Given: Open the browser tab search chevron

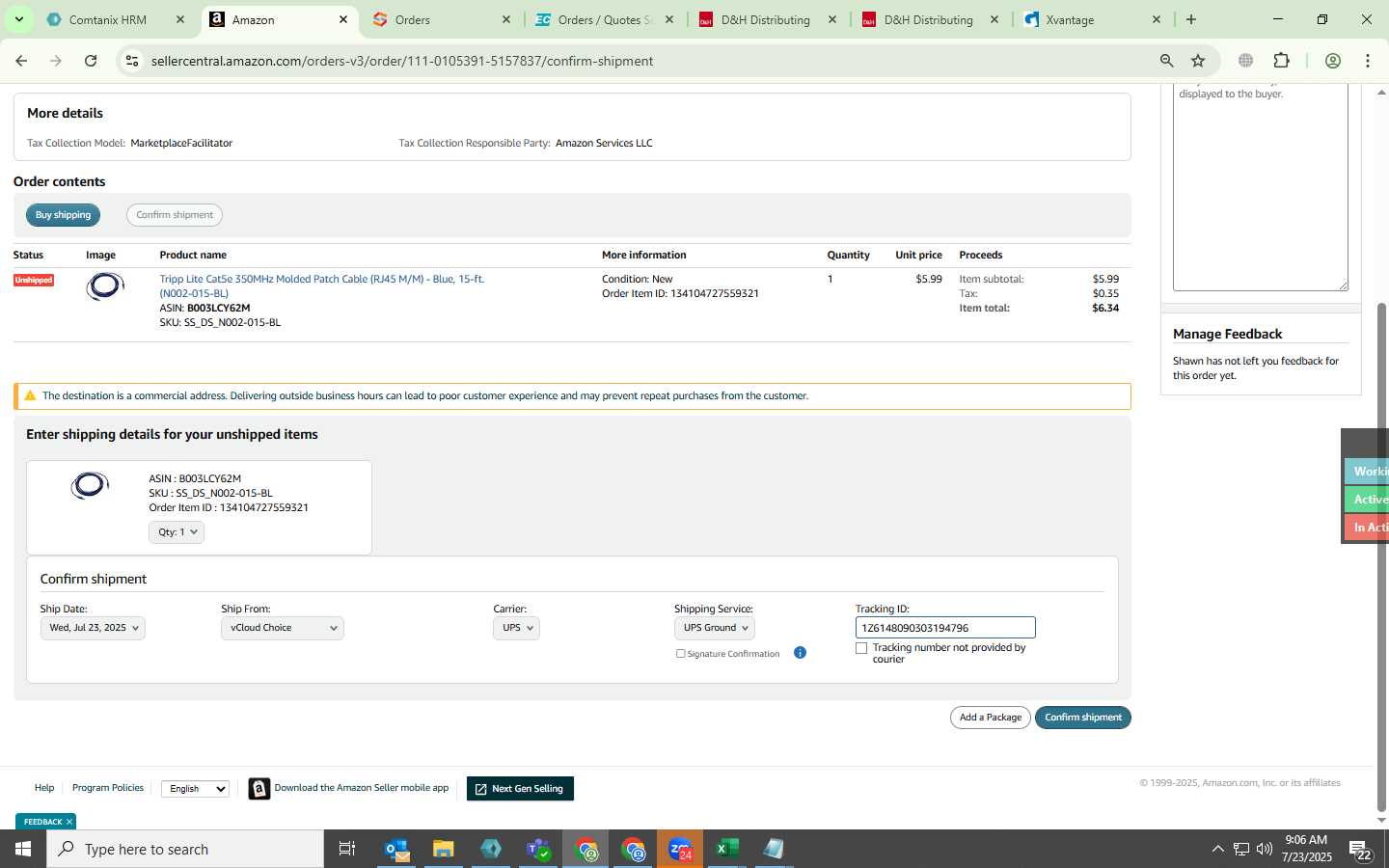Looking at the screenshot, I should 18,19.
